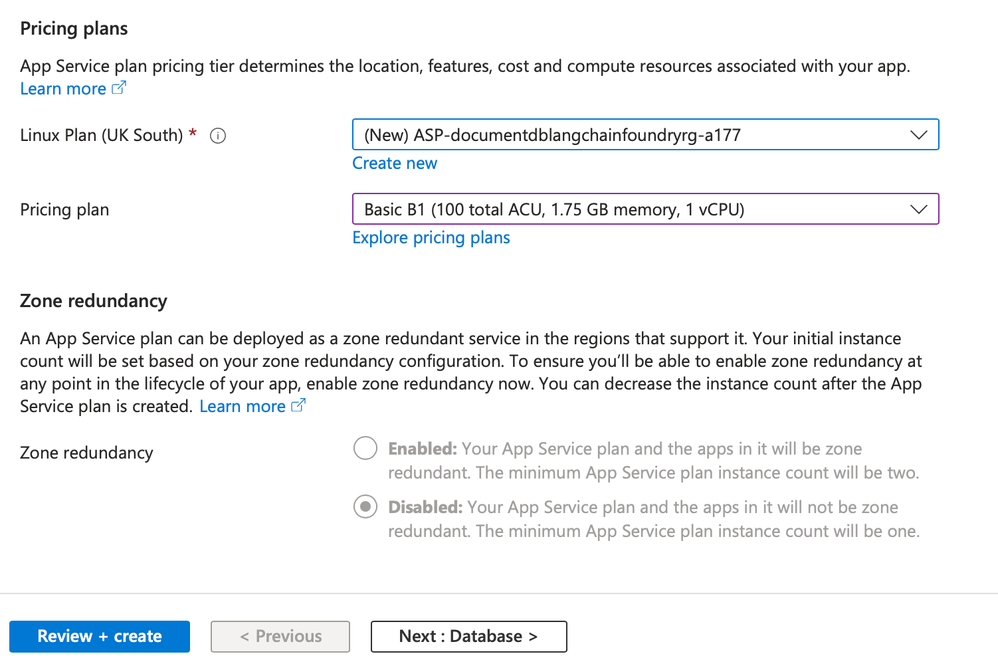998x670 pixels.
Task: Select the Disabled zone redundancy radio button
Action: tap(365, 507)
